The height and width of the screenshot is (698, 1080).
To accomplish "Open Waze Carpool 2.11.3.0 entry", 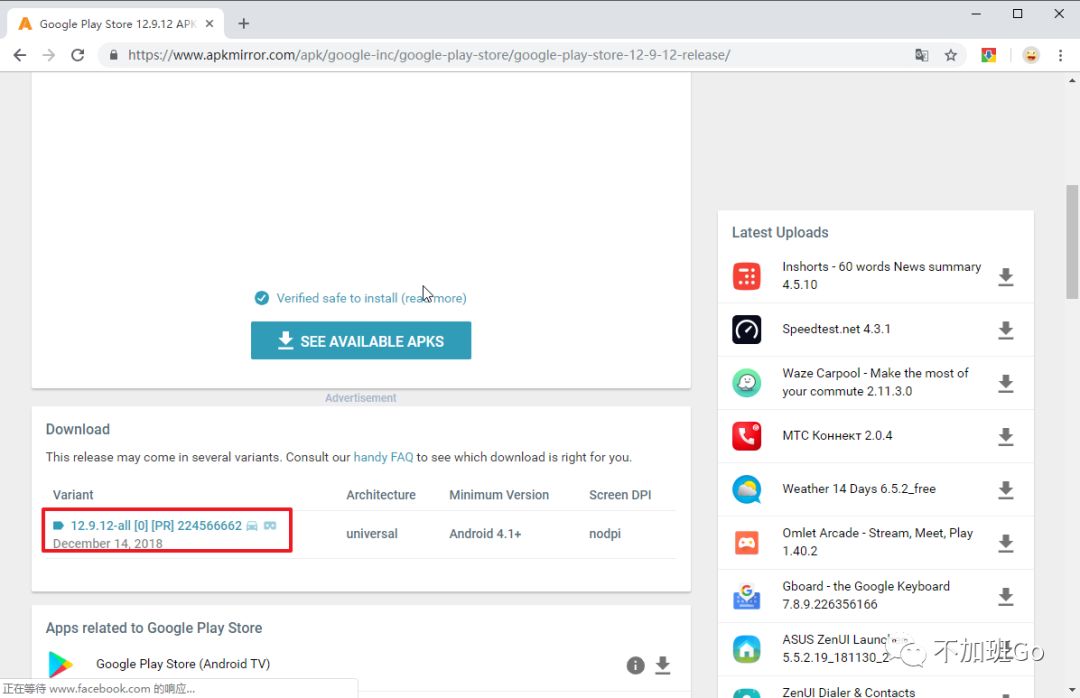I will click(875, 382).
